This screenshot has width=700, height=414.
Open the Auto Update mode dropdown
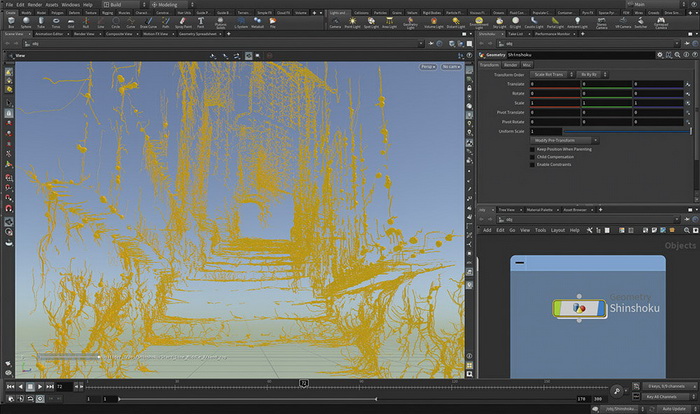[677, 409]
